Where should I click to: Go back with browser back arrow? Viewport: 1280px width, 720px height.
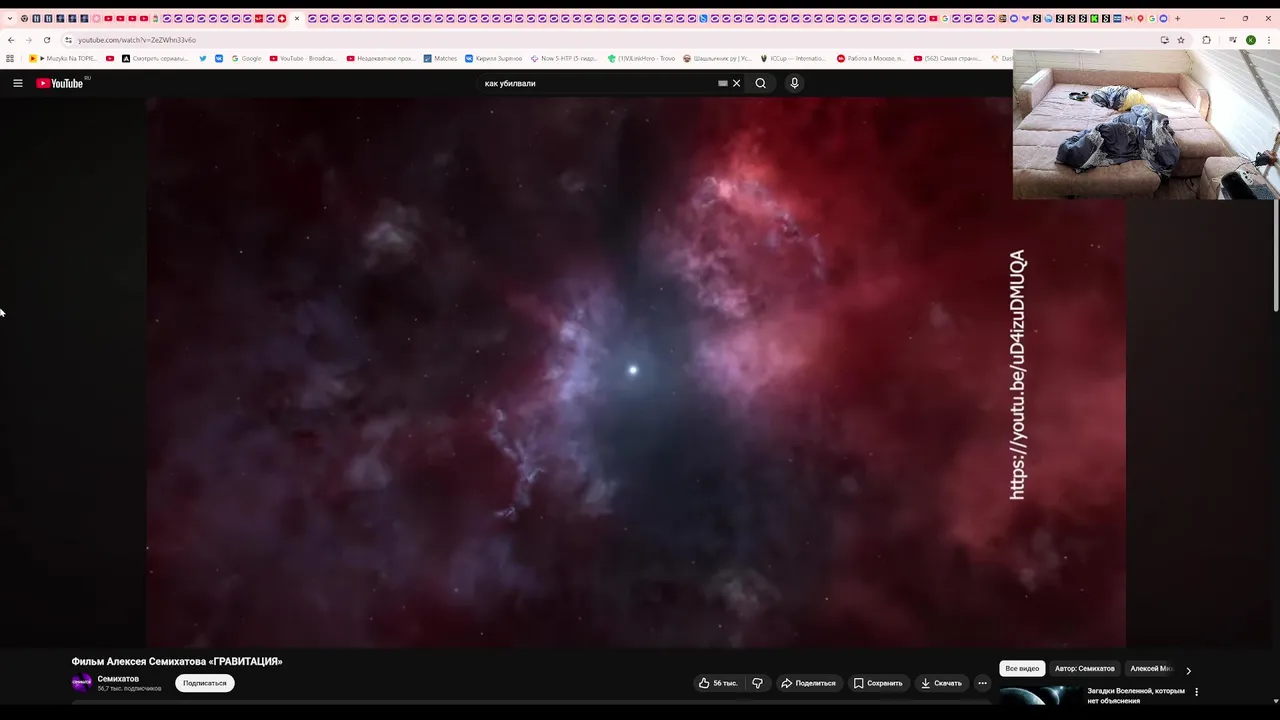pos(10,40)
